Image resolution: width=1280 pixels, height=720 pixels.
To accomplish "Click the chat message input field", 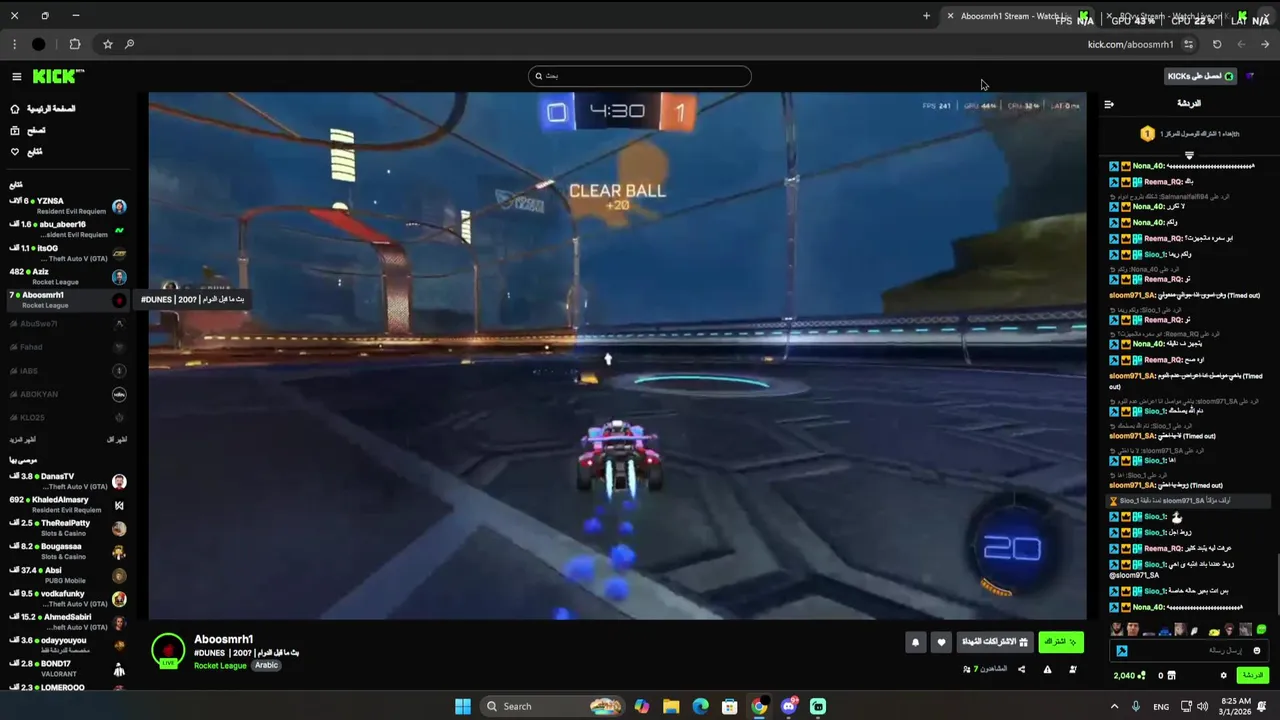I will click(x=1190, y=651).
